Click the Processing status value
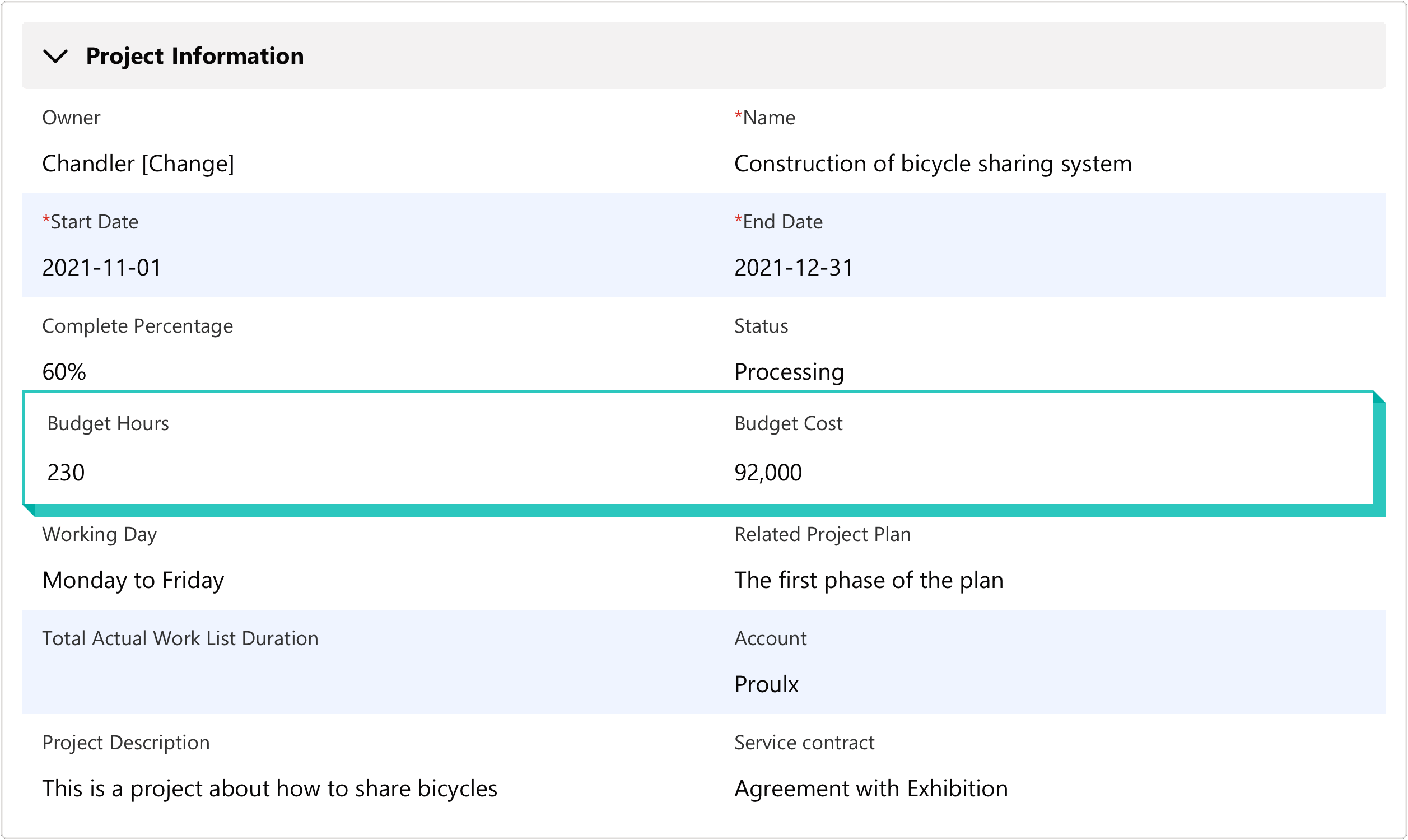The width and height of the screenshot is (1408, 840). coord(789,372)
